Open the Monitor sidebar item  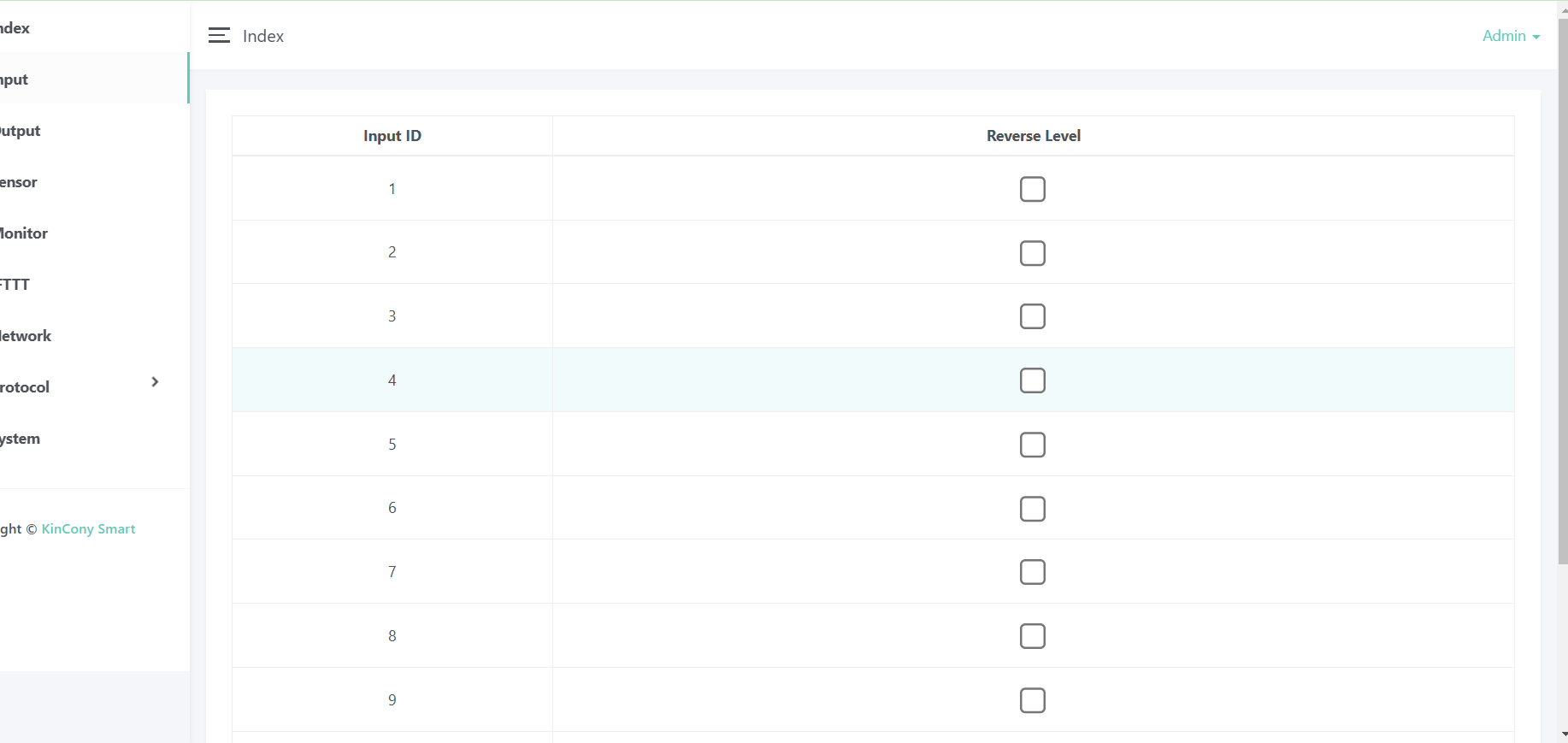(x=25, y=233)
